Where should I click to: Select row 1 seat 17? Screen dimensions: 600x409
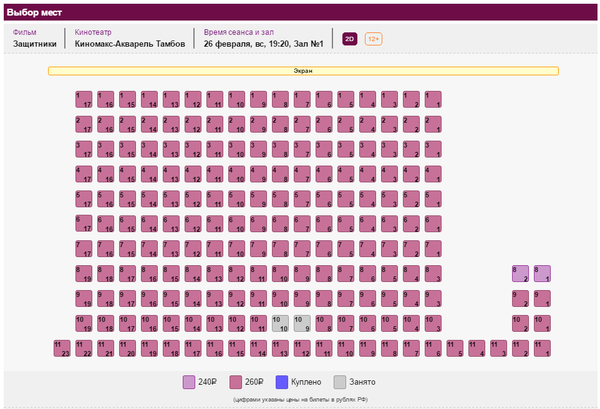pyautogui.click(x=84, y=99)
